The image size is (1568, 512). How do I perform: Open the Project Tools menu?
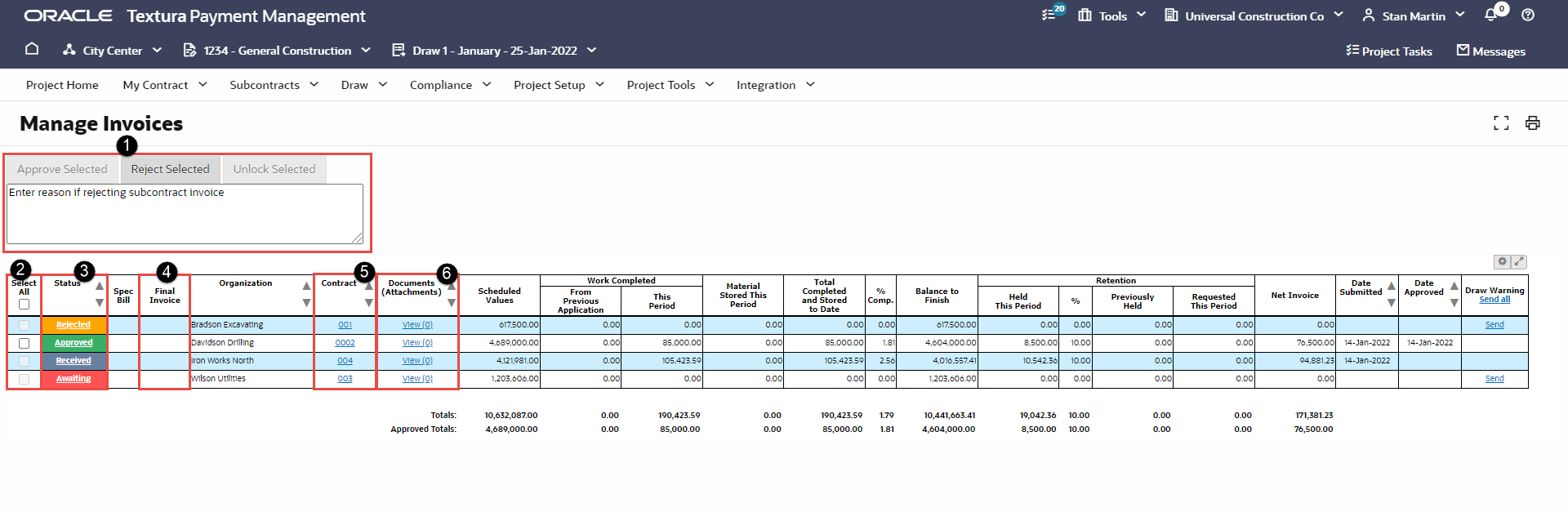click(x=670, y=85)
